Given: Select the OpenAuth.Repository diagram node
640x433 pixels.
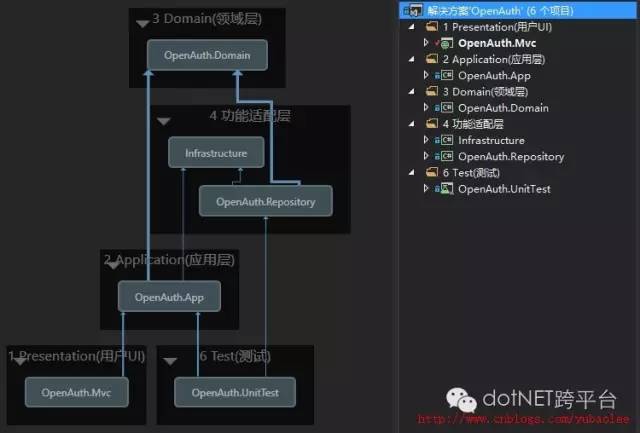Looking at the screenshot, I should click(266, 201).
